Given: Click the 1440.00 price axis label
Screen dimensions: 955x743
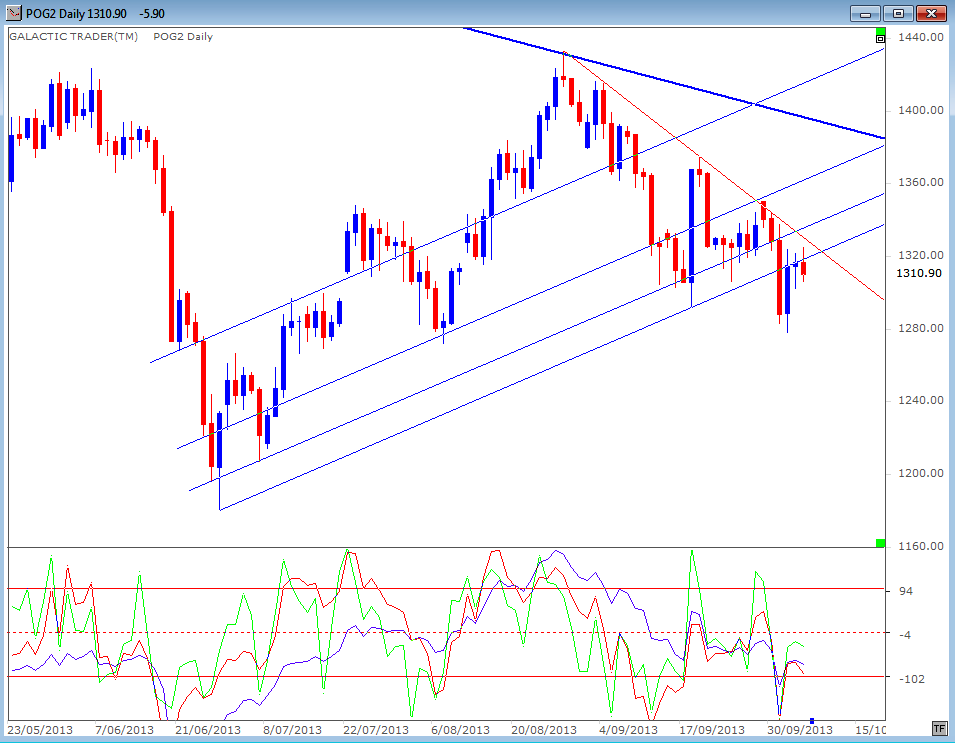Looking at the screenshot, I should pos(921,37).
